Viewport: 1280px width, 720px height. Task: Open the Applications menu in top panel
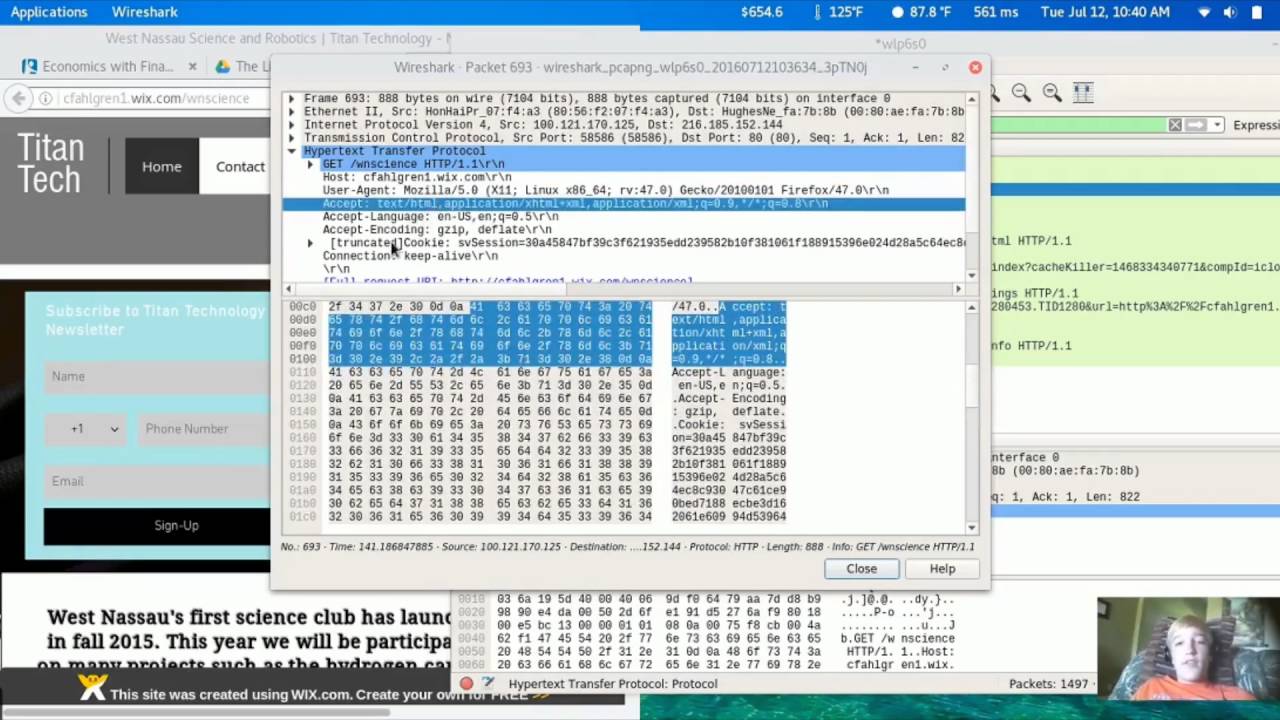click(x=49, y=12)
